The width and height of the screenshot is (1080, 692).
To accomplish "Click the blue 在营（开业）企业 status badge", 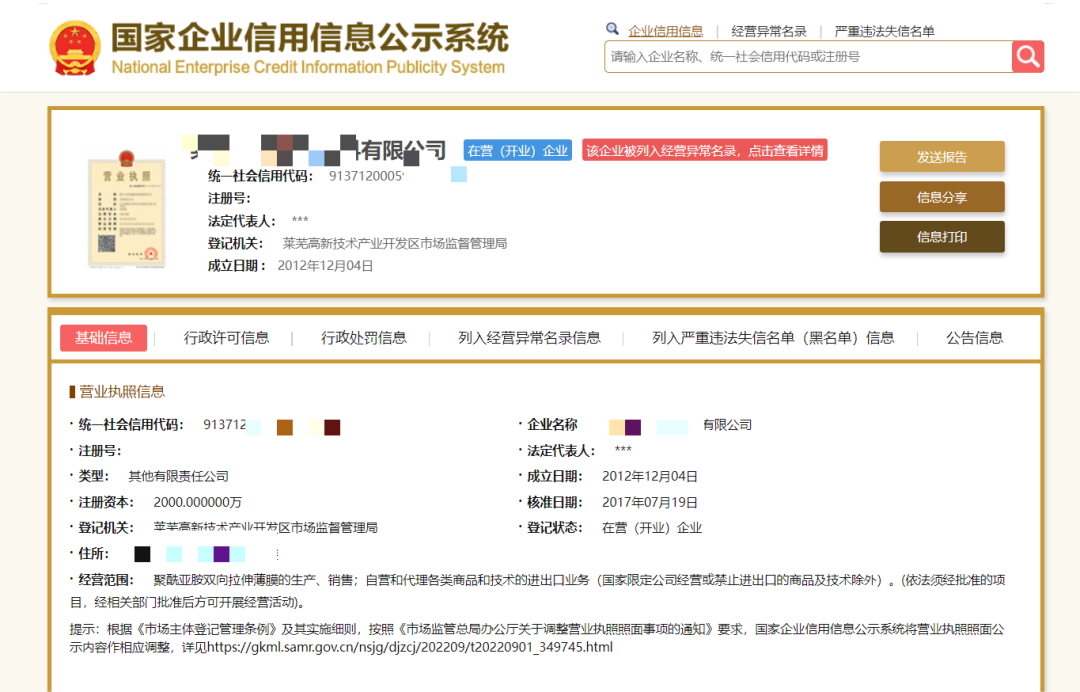I will pos(517,151).
